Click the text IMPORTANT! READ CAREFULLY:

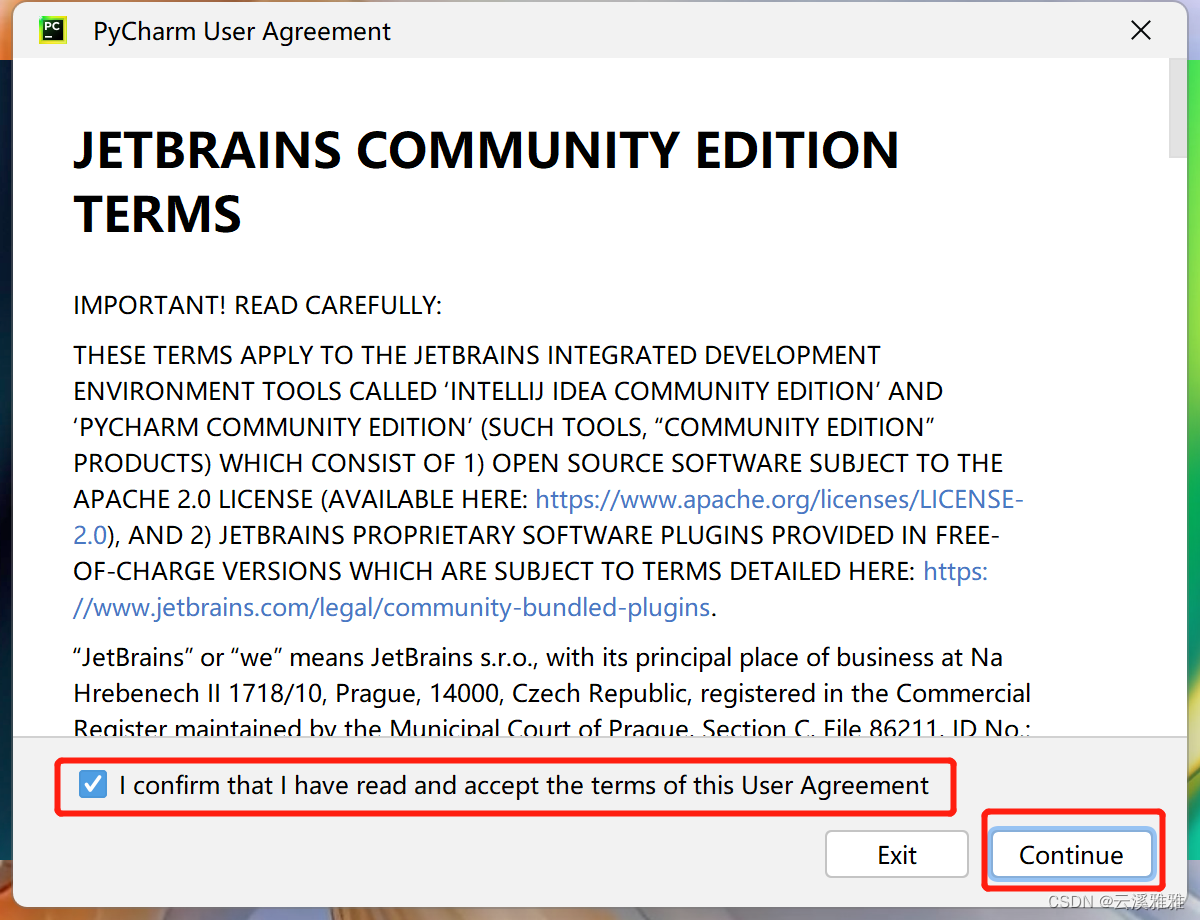[x=258, y=305]
